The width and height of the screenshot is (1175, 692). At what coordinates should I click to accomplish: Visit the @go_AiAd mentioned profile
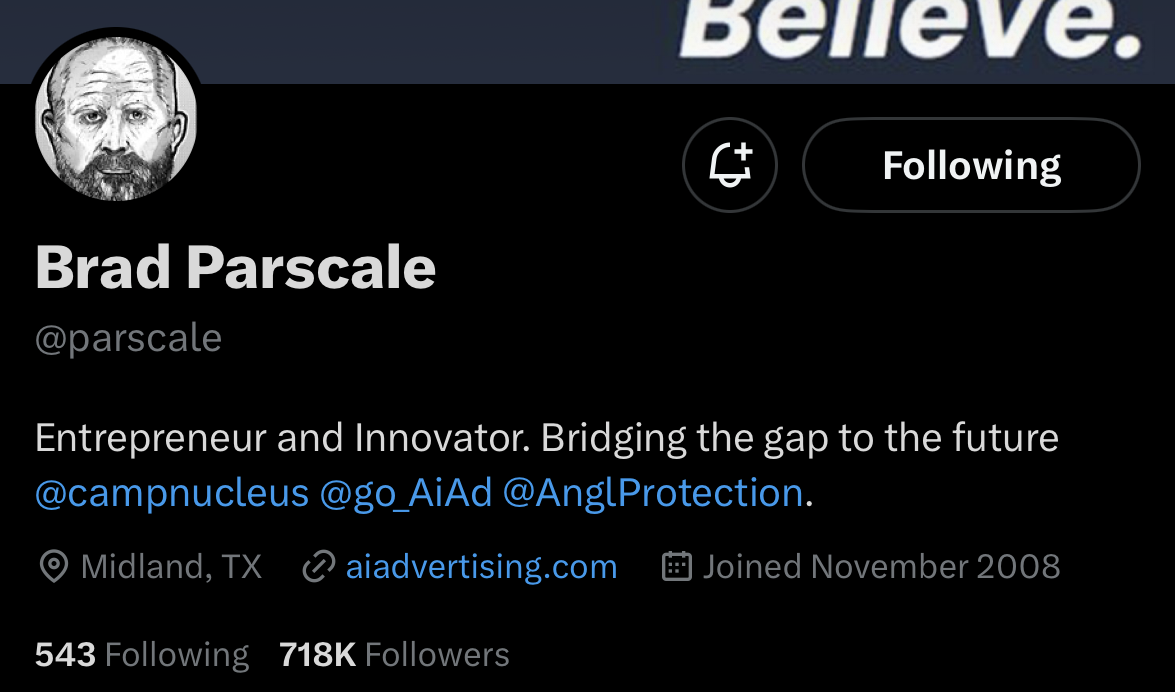point(406,493)
